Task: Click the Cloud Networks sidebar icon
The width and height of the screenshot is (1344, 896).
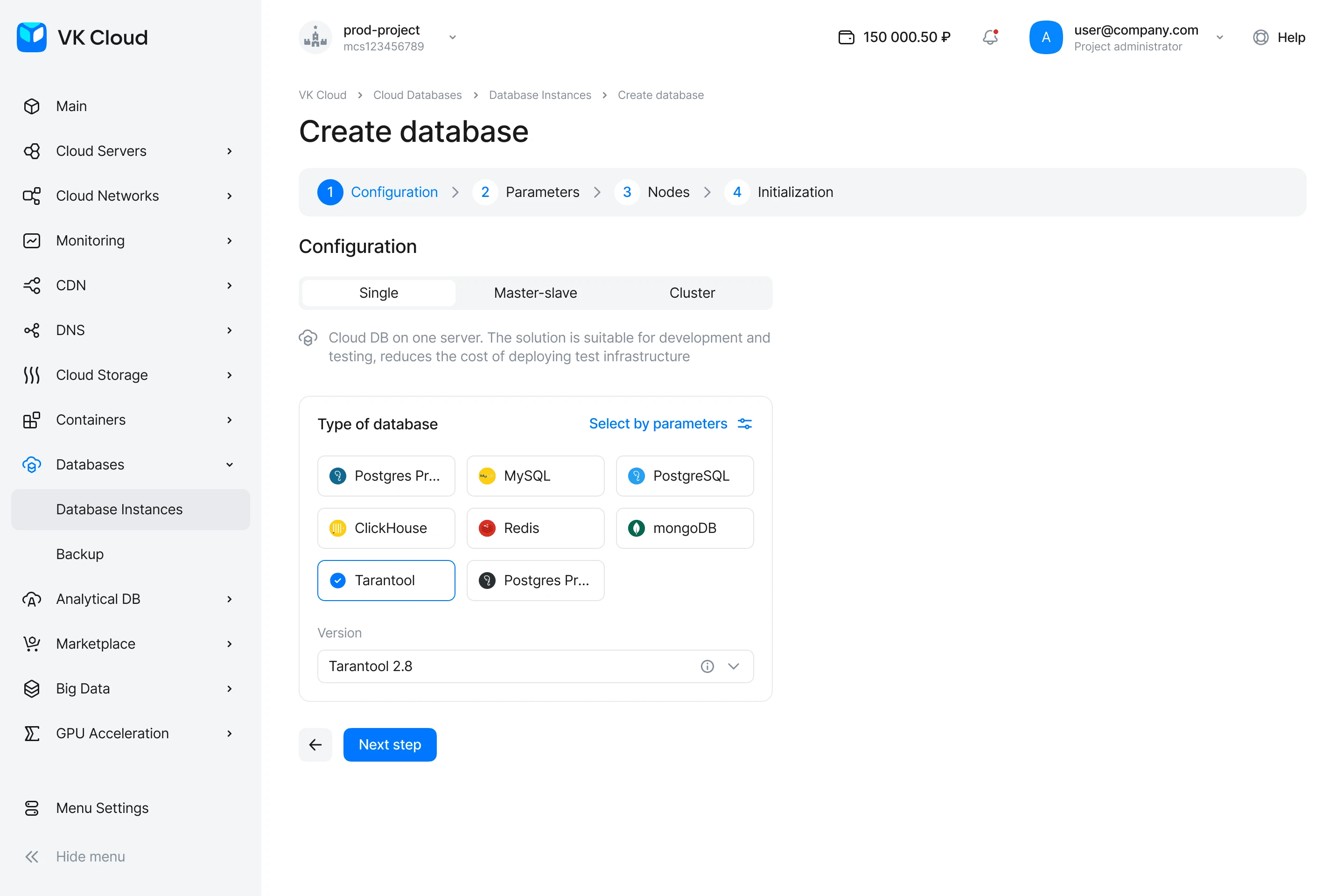Action: tap(32, 196)
